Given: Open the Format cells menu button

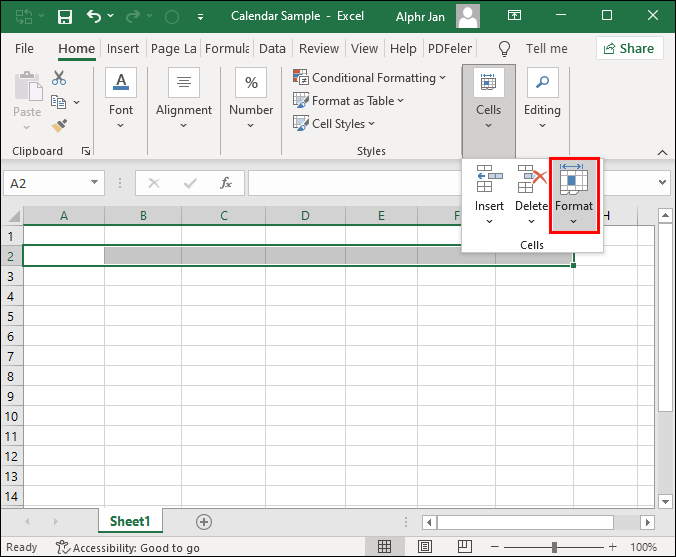Looking at the screenshot, I should pyautogui.click(x=574, y=190).
